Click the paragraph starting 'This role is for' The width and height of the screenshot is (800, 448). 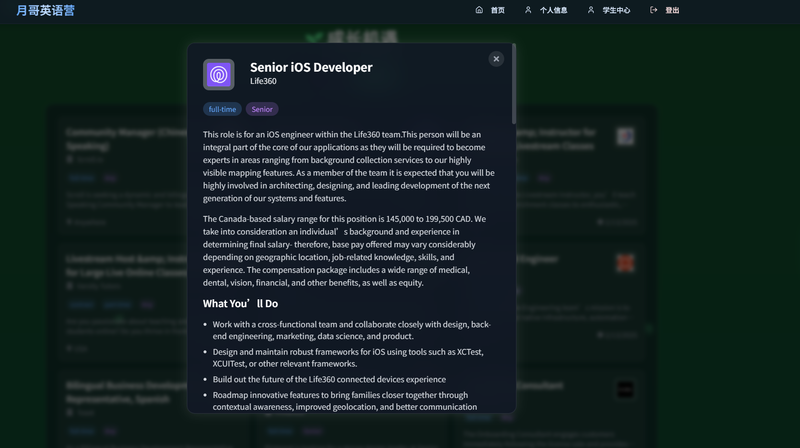coord(348,166)
